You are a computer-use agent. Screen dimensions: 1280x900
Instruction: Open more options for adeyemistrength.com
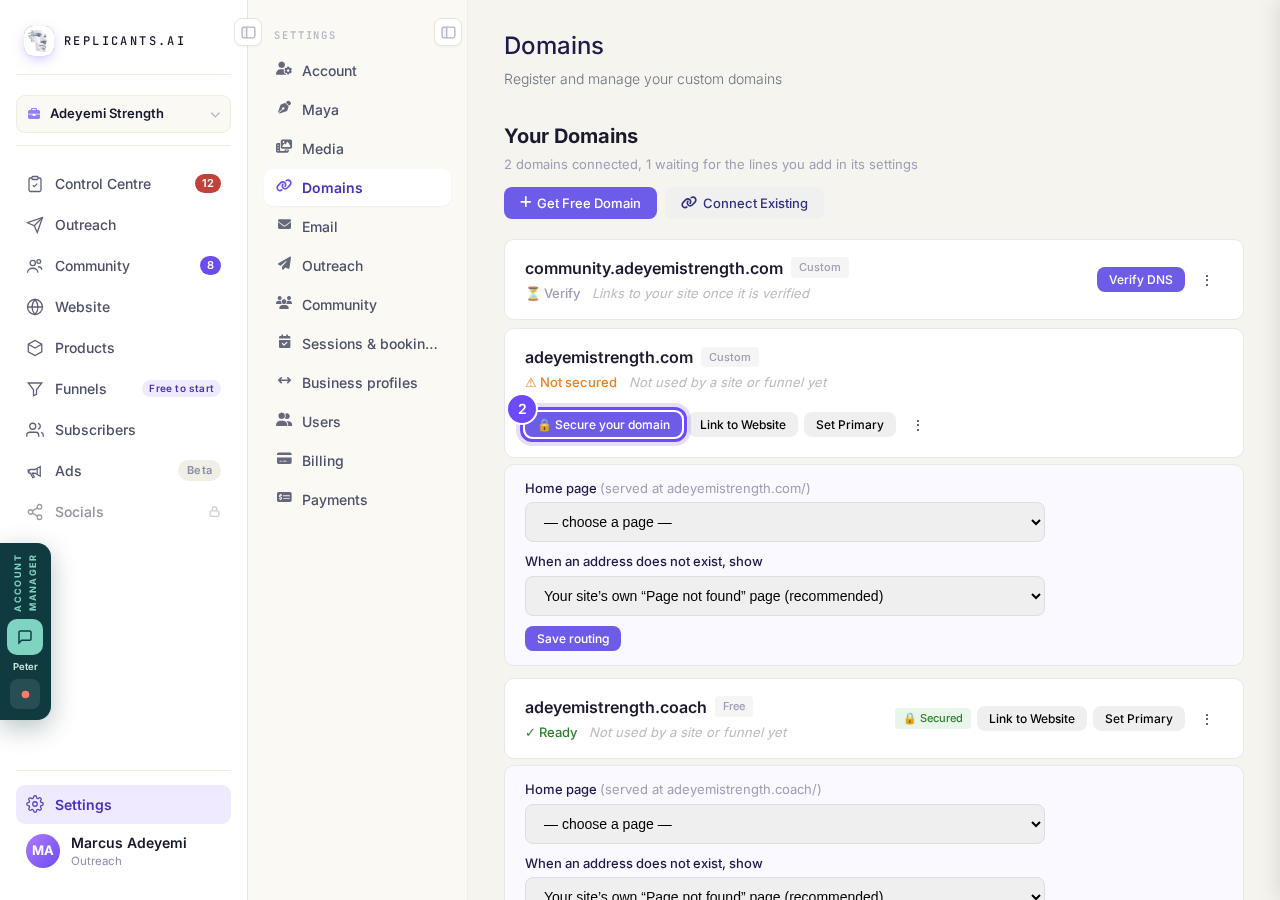point(918,425)
